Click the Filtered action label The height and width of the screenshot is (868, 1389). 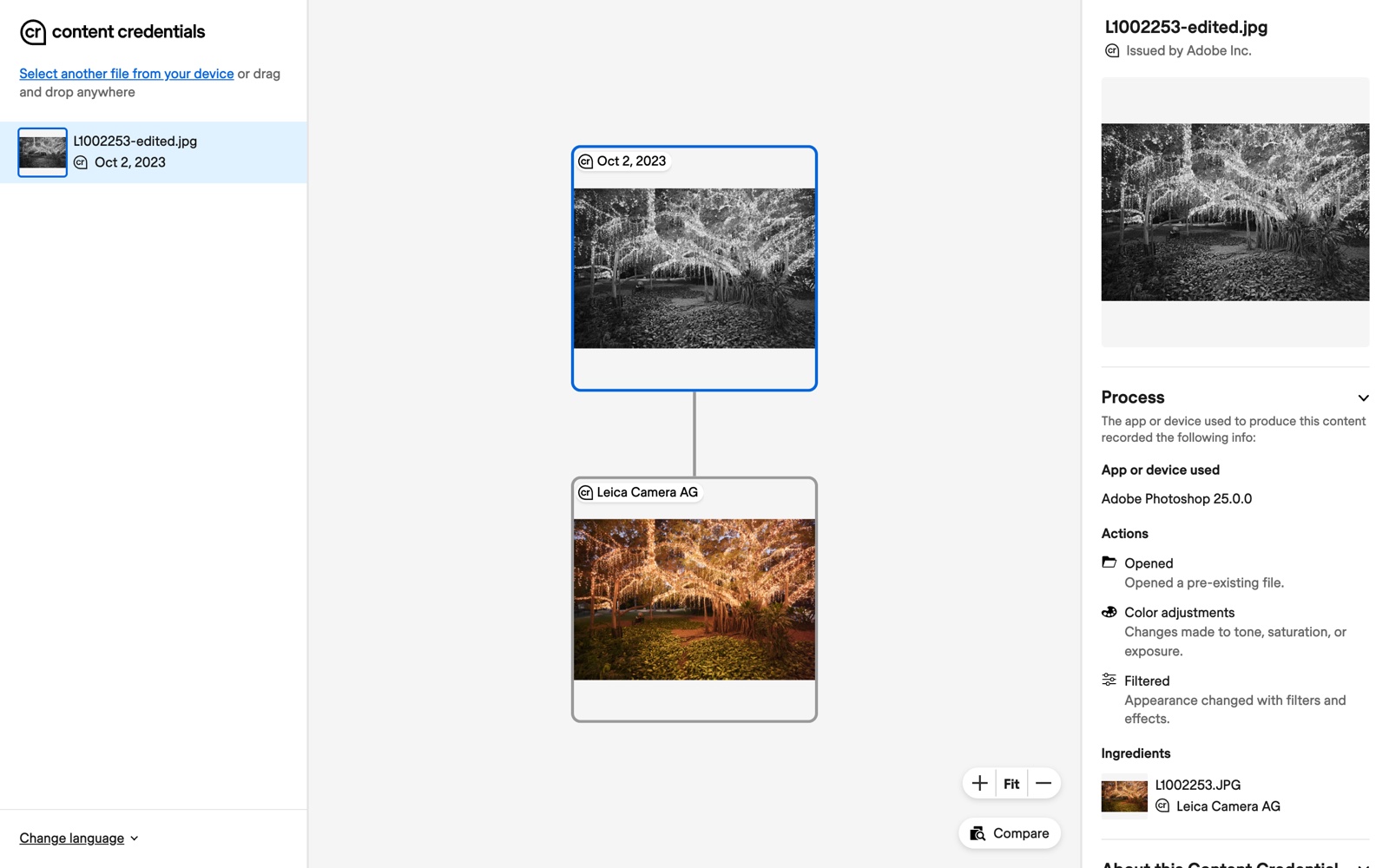click(x=1147, y=681)
